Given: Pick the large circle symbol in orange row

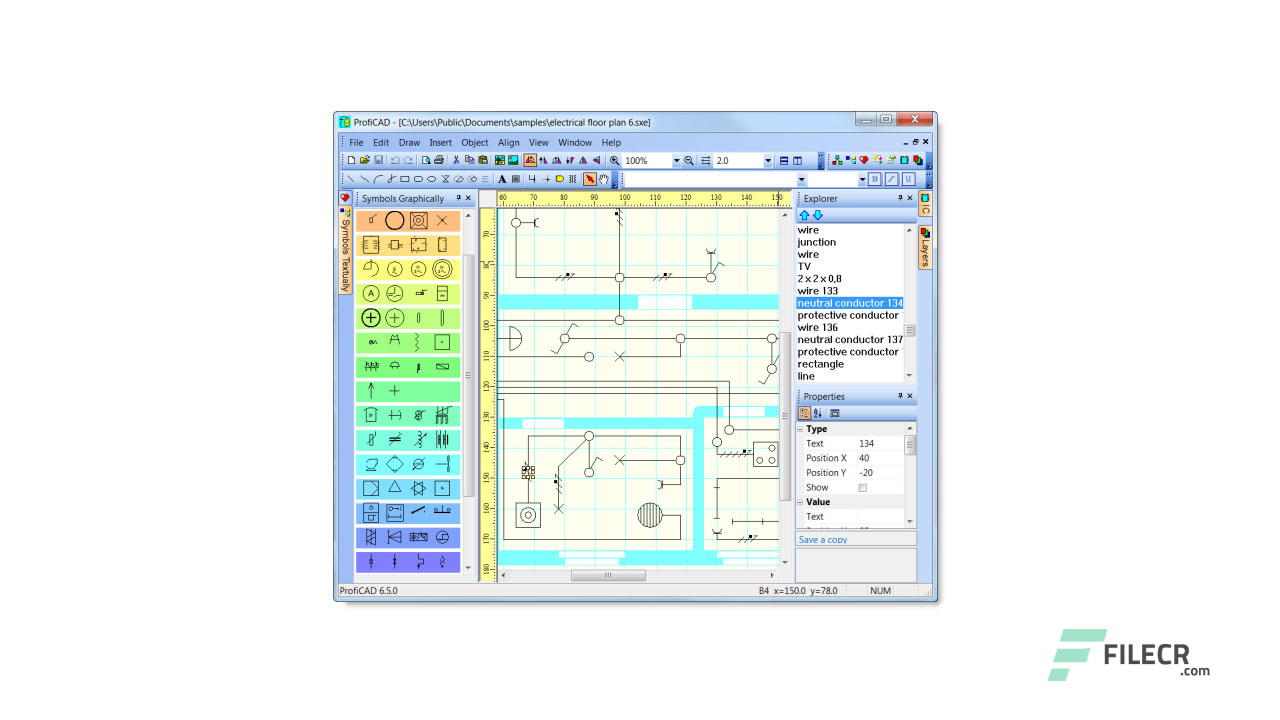Looking at the screenshot, I should click(x=395, y=221).
